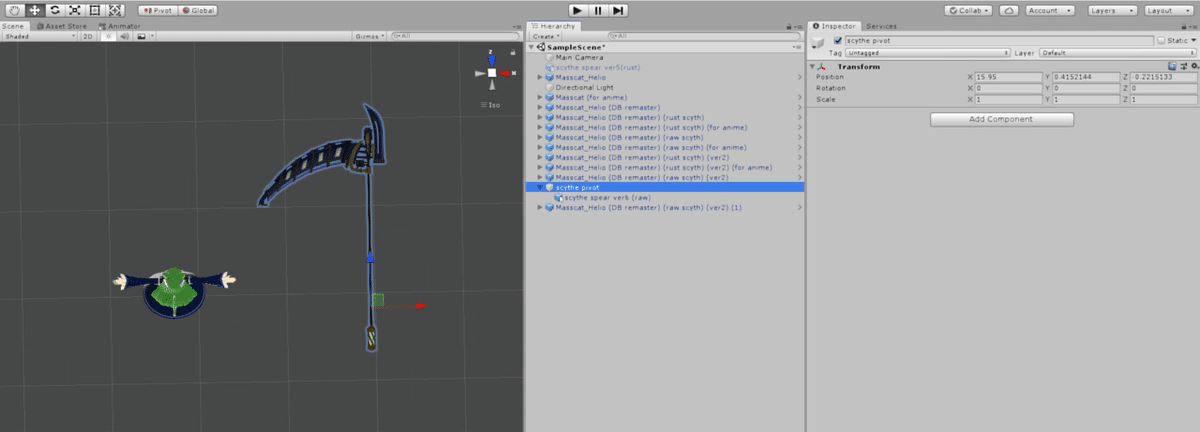Toggle Pivot/Center handle position
Viewport: 1200px width, 432px height.
[159, 10]
